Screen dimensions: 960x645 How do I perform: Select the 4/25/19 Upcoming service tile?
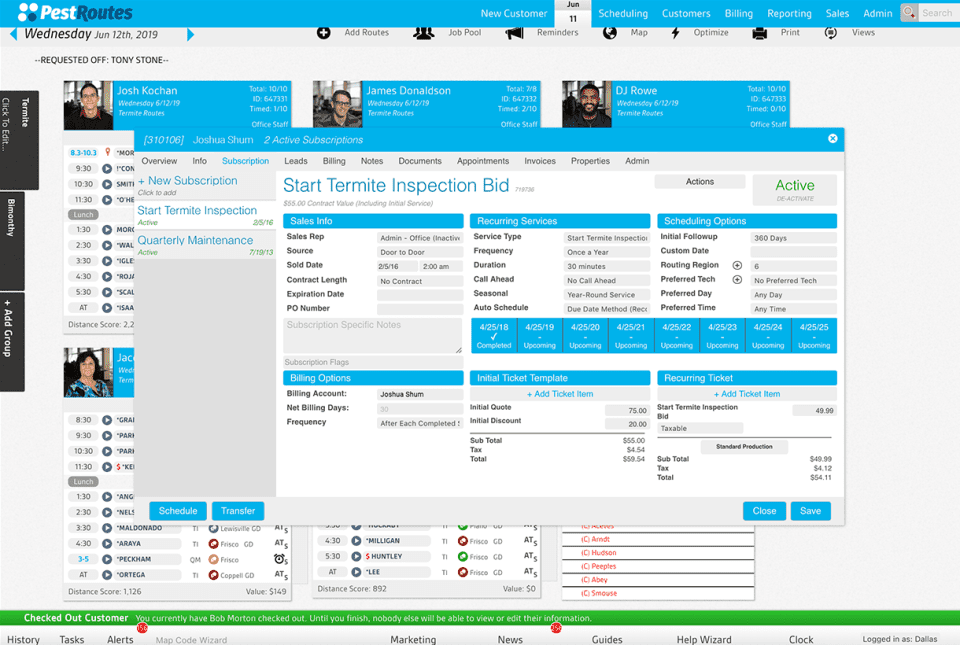click(x=539, y=335)
